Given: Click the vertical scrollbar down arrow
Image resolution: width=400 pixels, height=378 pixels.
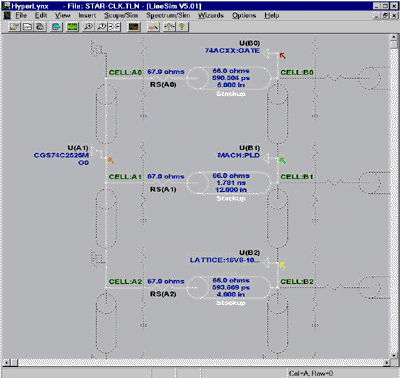Looking at the screenshot, I should pos(394,356).
